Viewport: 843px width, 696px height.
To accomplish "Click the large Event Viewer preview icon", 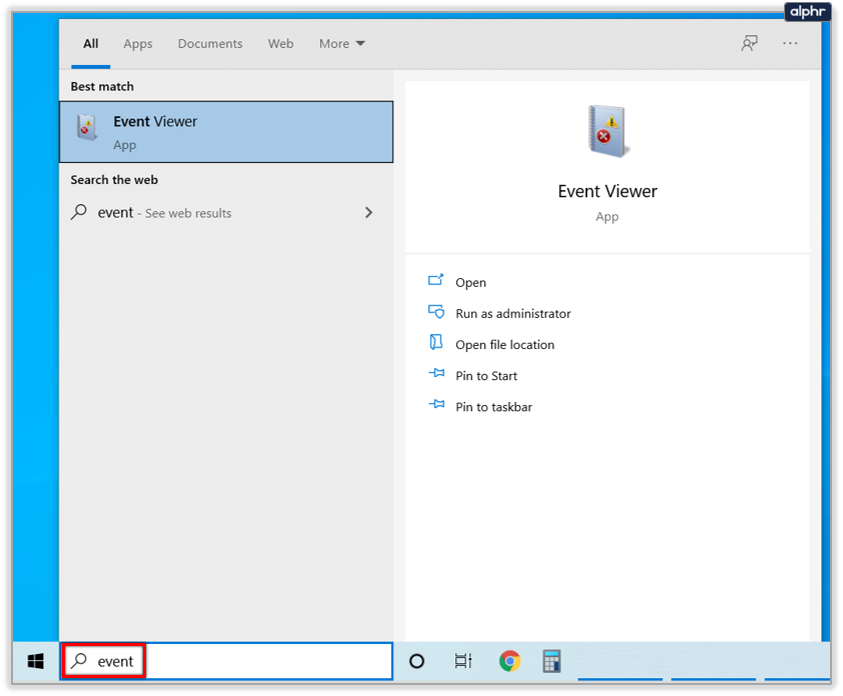I will [608, 132].
